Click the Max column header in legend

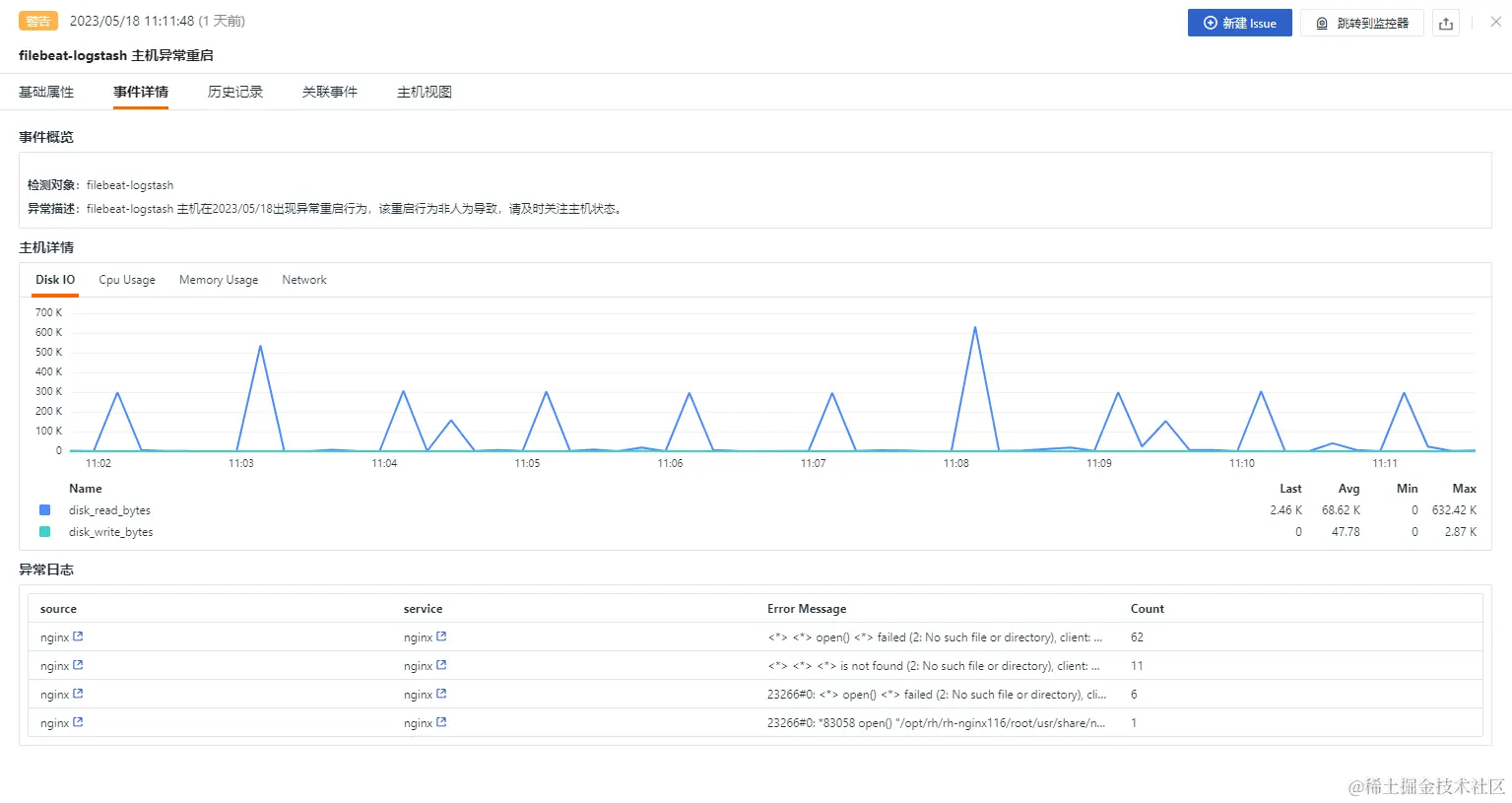coord(1464,489)
